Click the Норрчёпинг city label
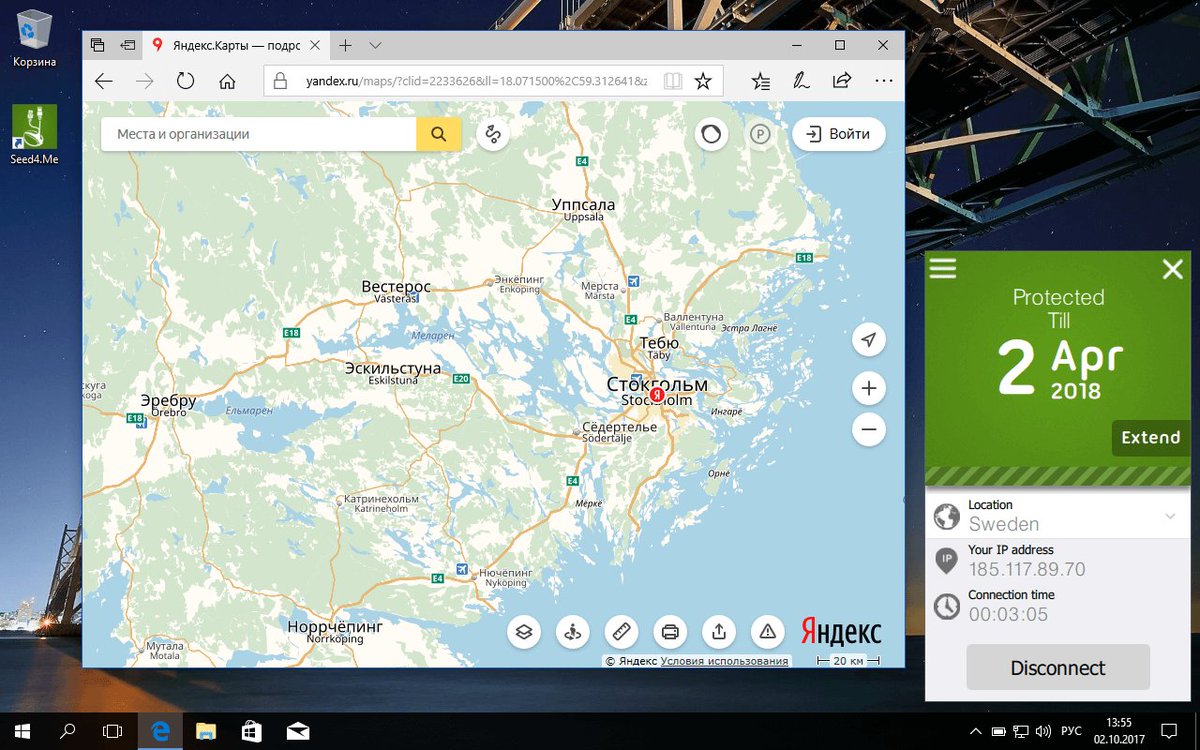This screenshot has width=1200, height=750. [x=335, y=626]
